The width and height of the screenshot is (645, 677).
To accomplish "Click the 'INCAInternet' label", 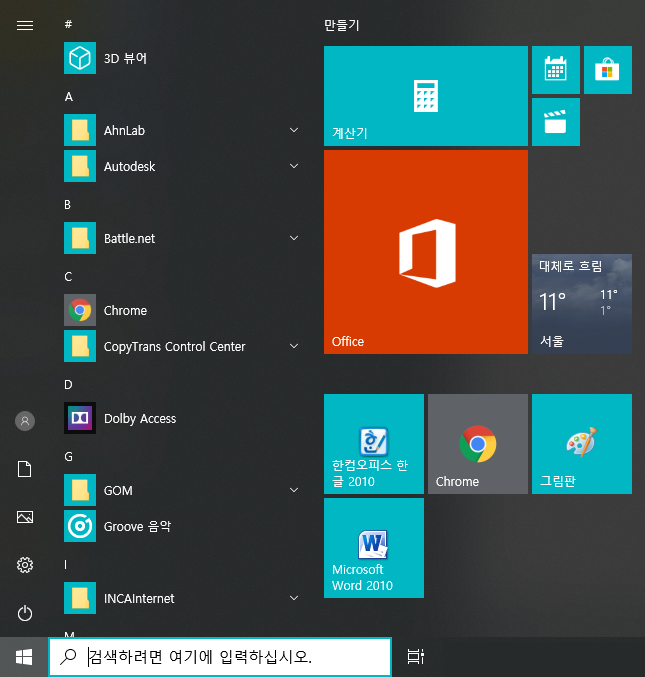I will coord(139,598).
